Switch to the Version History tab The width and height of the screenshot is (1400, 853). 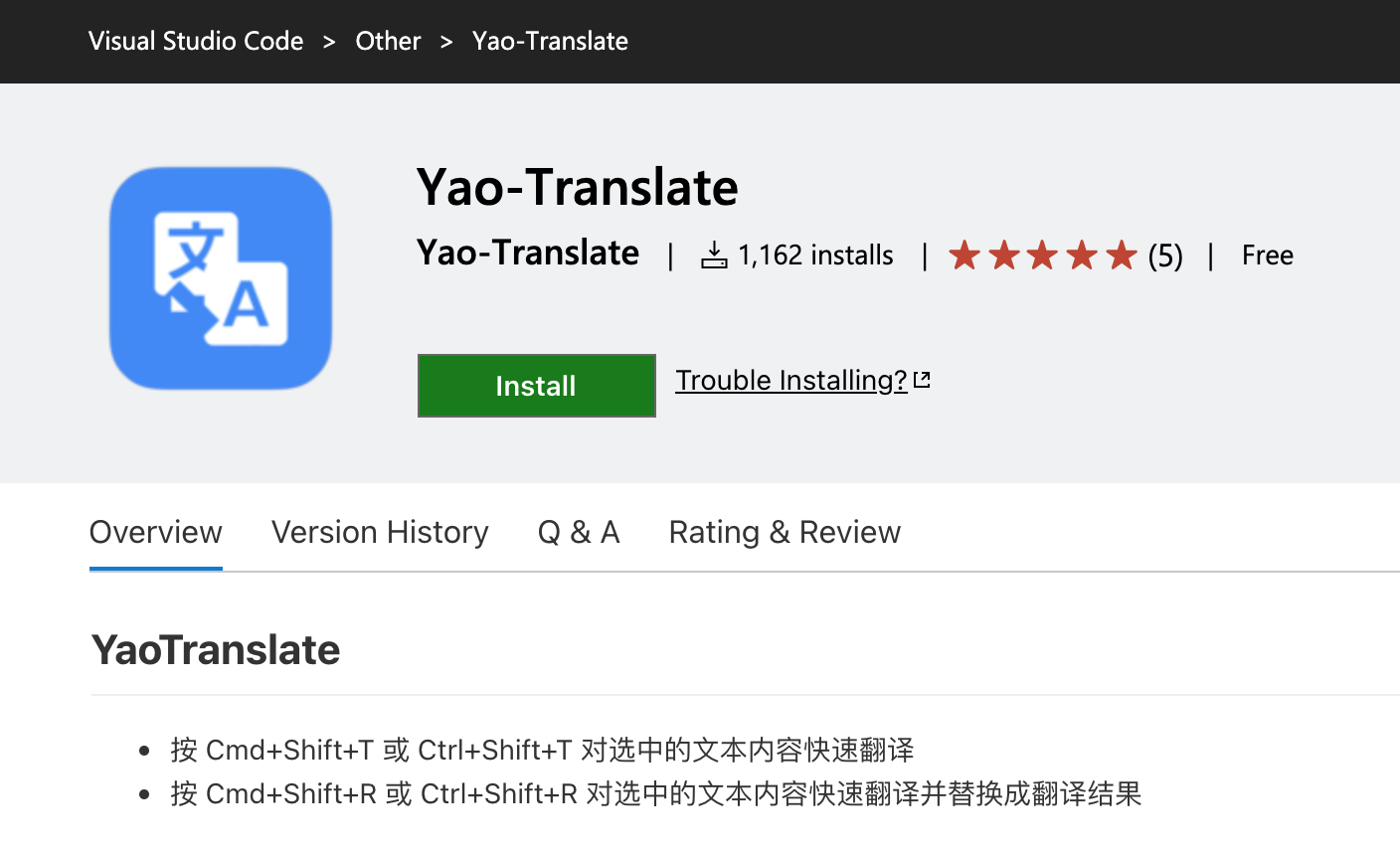coord(380,532)
